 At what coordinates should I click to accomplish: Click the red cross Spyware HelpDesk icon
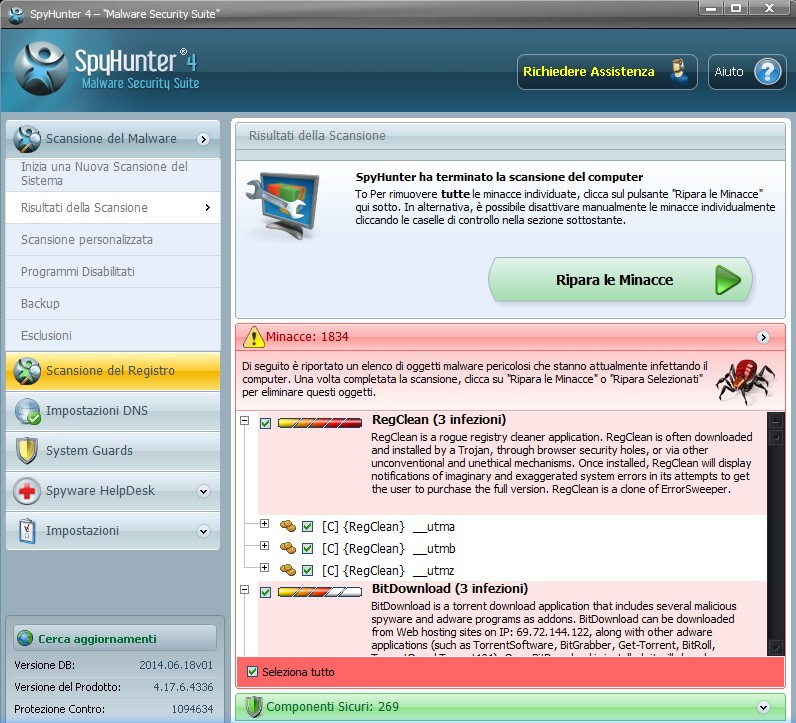[27, 491]
